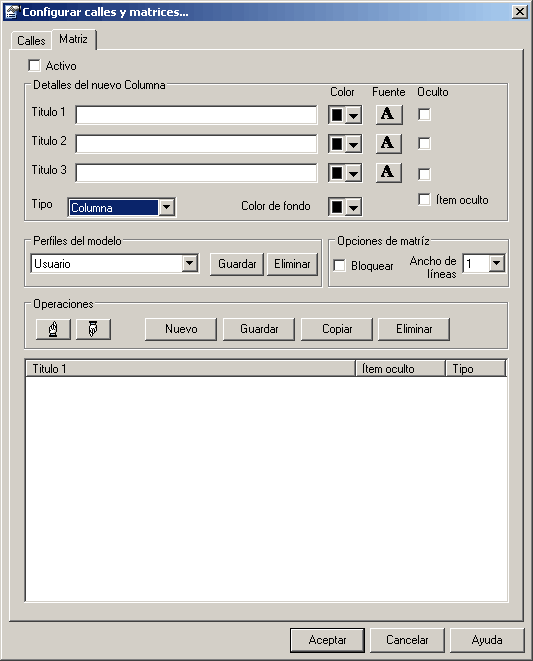The width and height of the screenshot is (533, 661).
Task: Open font settings for Título 1
Action: (389, 115)
